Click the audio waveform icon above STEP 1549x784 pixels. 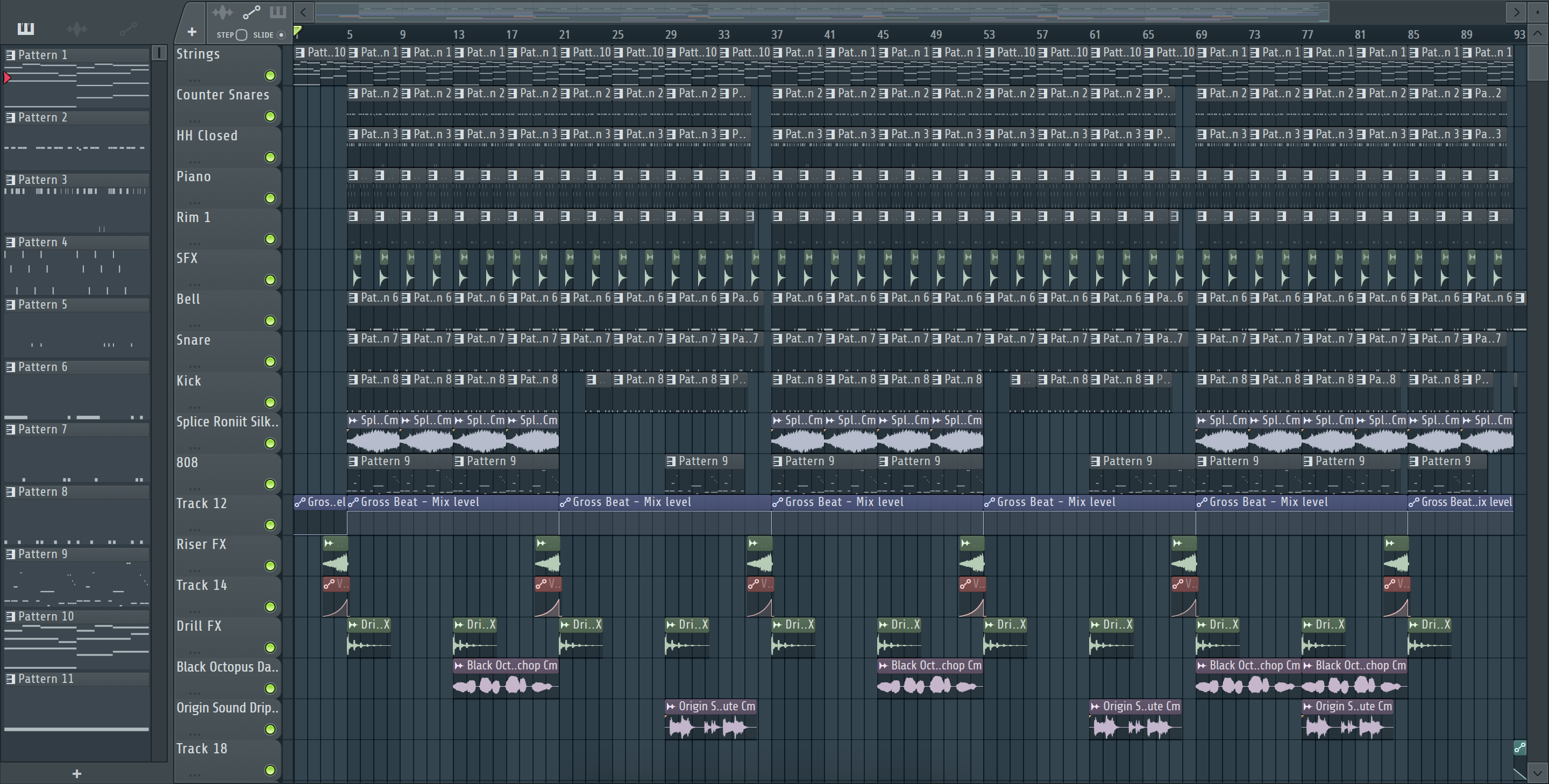223,12
